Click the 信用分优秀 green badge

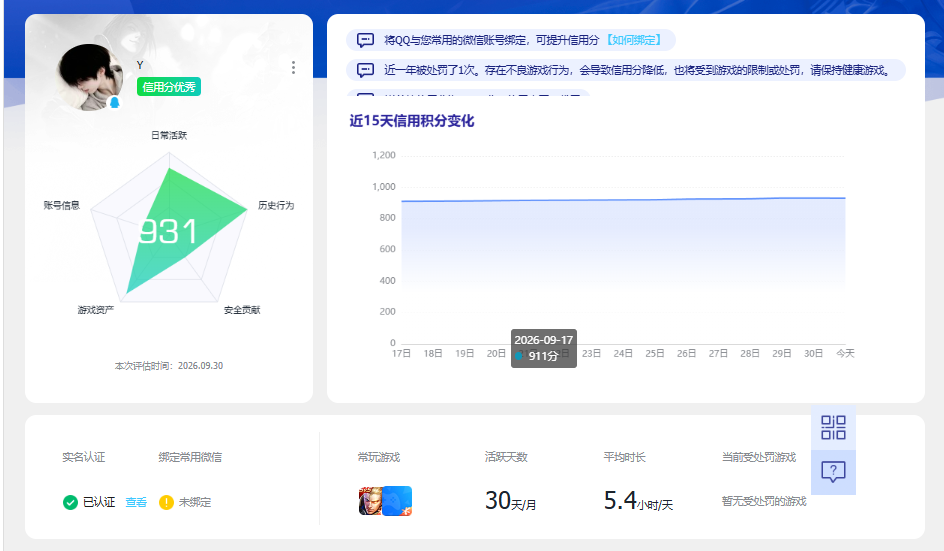[x=169, y=87]
